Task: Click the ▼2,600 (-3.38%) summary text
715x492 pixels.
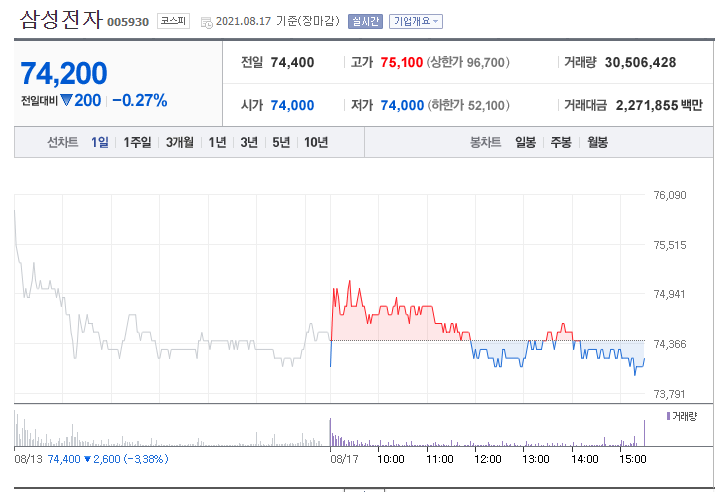Action: (x=126, y=459)
